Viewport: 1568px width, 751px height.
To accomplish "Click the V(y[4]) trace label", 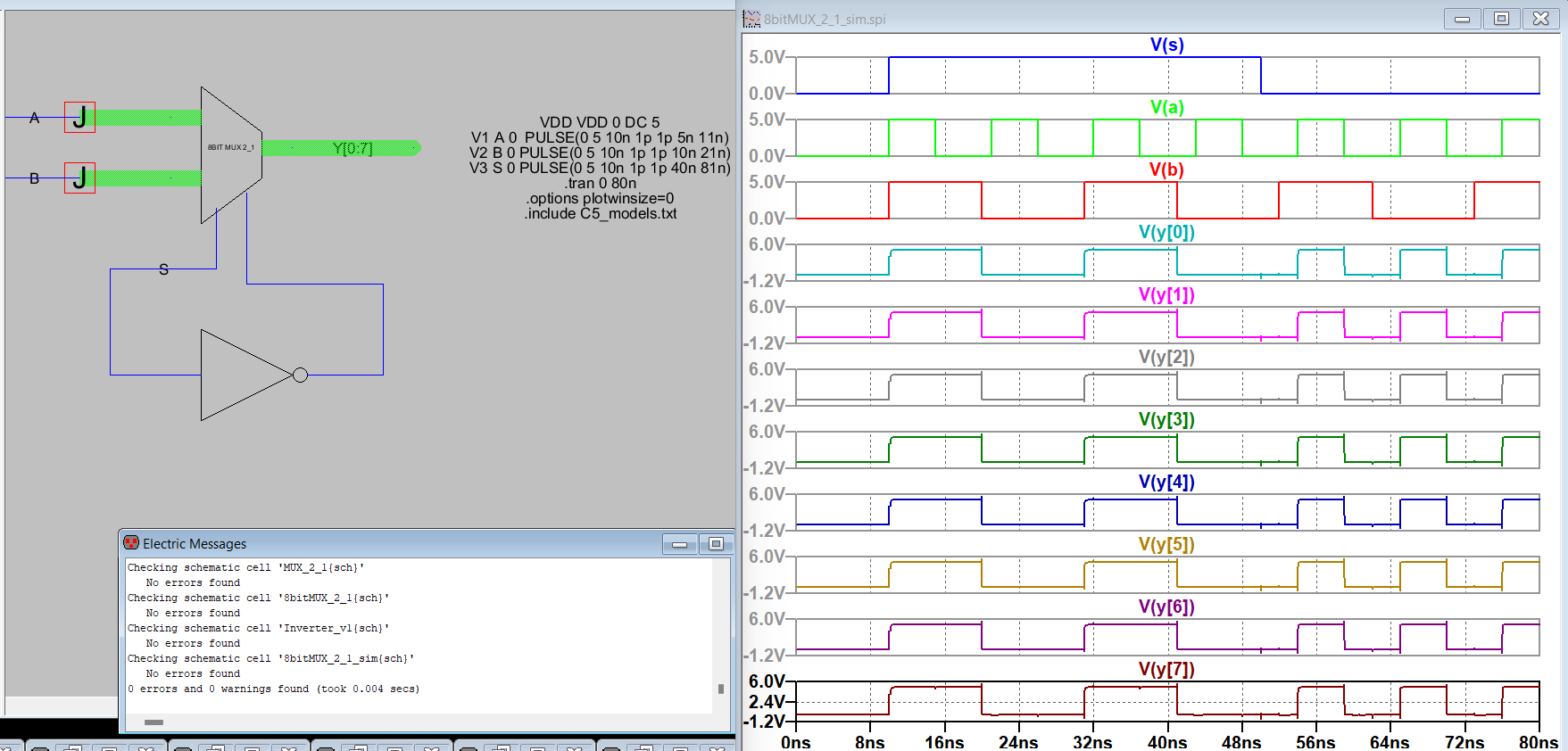I will [x=1166, y=482].
